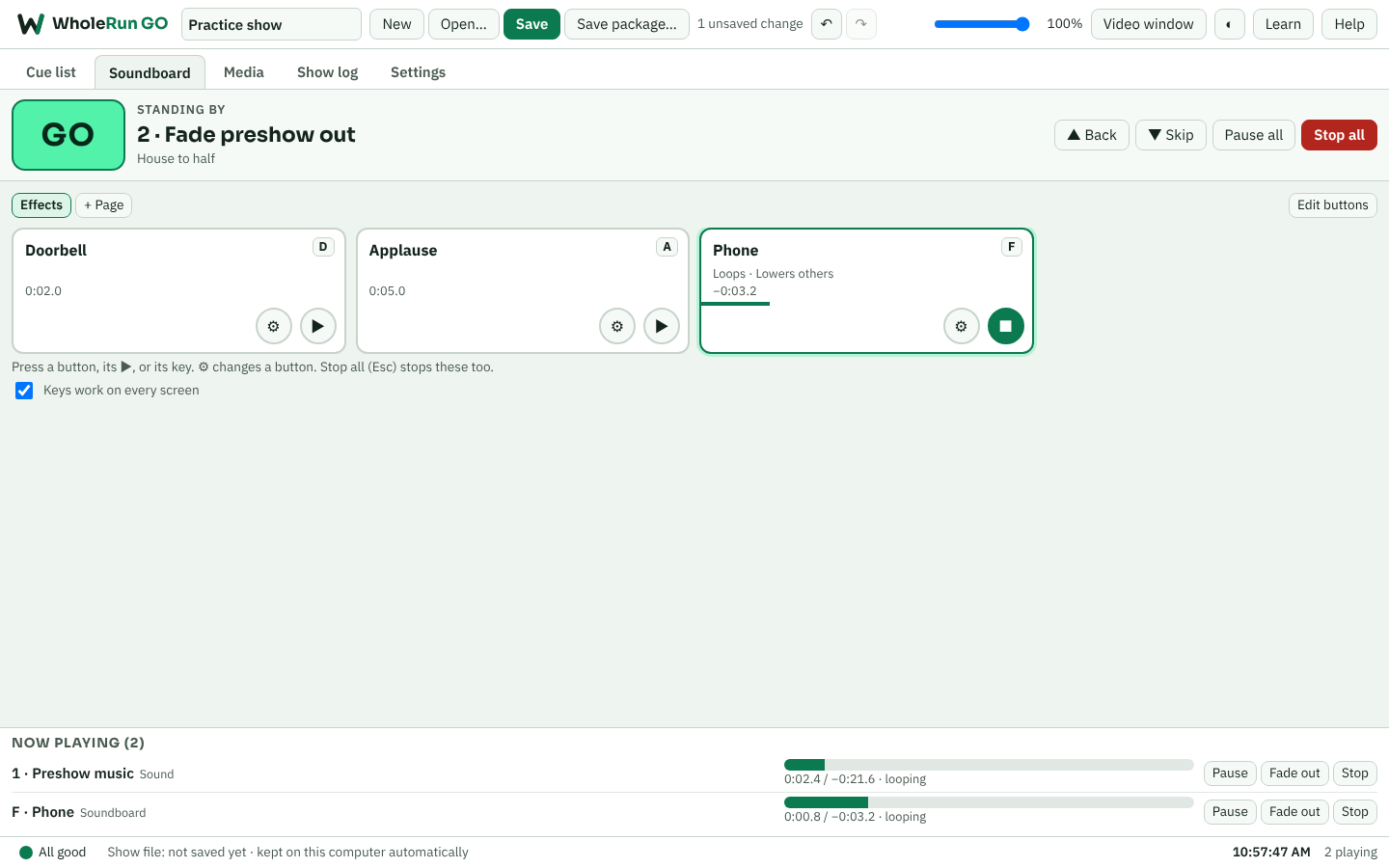Viewport: 1389px width, 868px height.
Task: Fire the big GO button
Action: (x=68, y=135)
